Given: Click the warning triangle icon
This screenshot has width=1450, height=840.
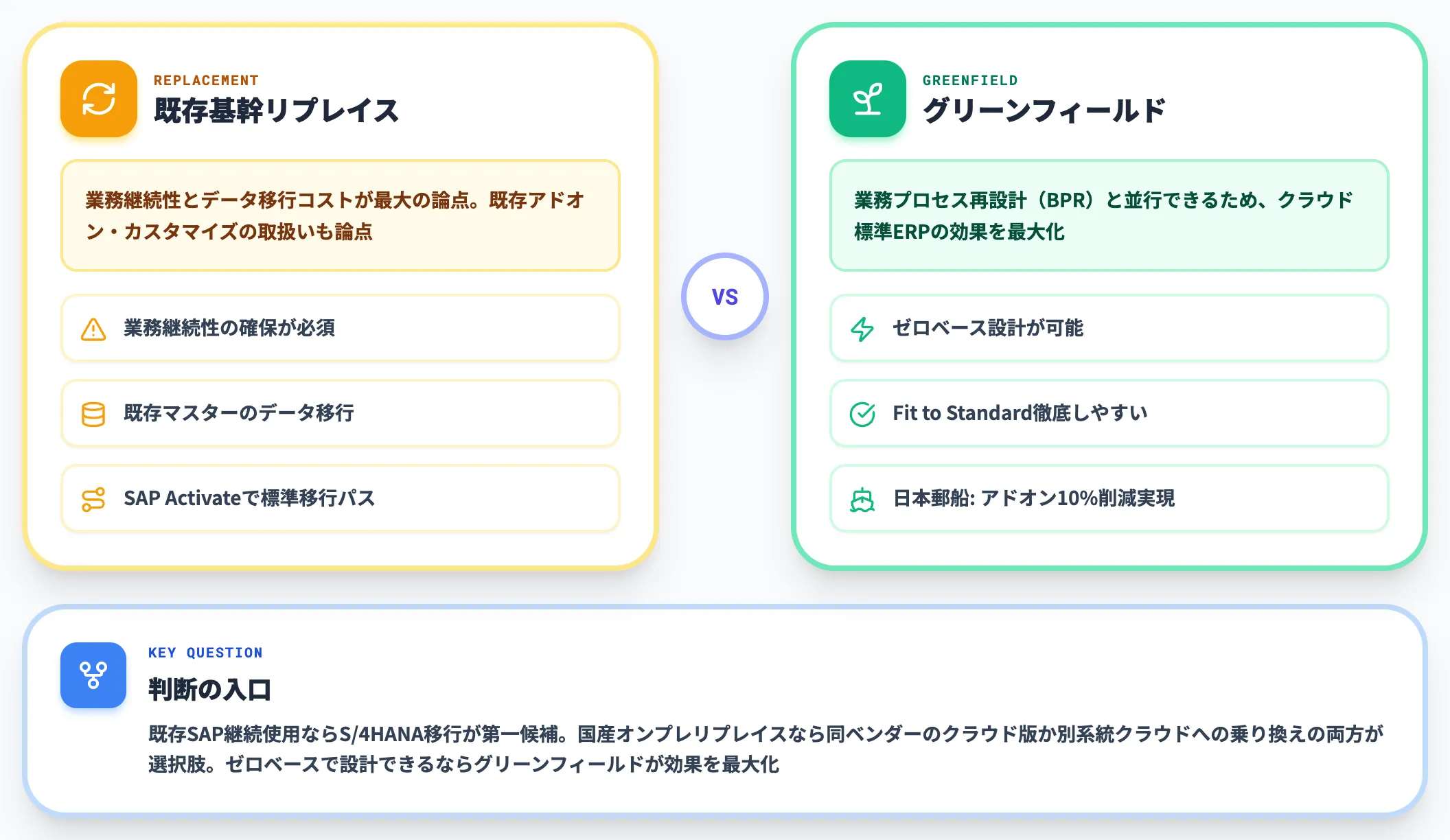Looking at the screenshot, I should (93, 329).
